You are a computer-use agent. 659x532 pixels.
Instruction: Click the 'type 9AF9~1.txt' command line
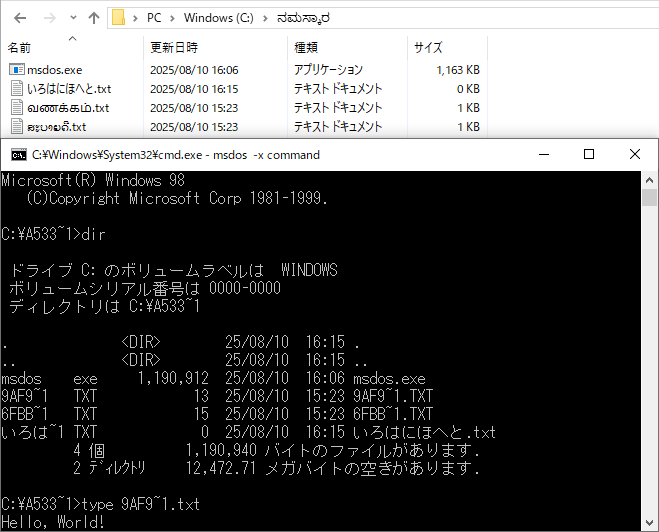[100, 504]
